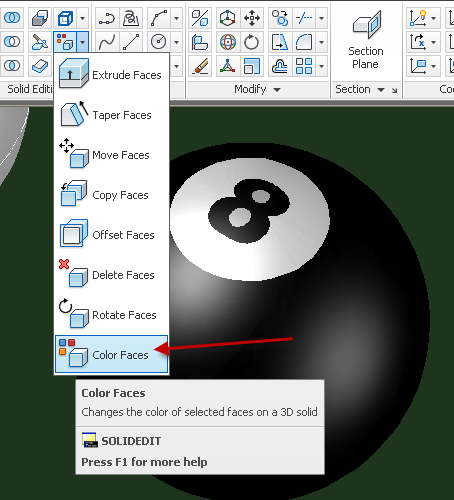Click the UCS icon with light bulb
This screenshot has width=454, height=500.
click(418, 17)
